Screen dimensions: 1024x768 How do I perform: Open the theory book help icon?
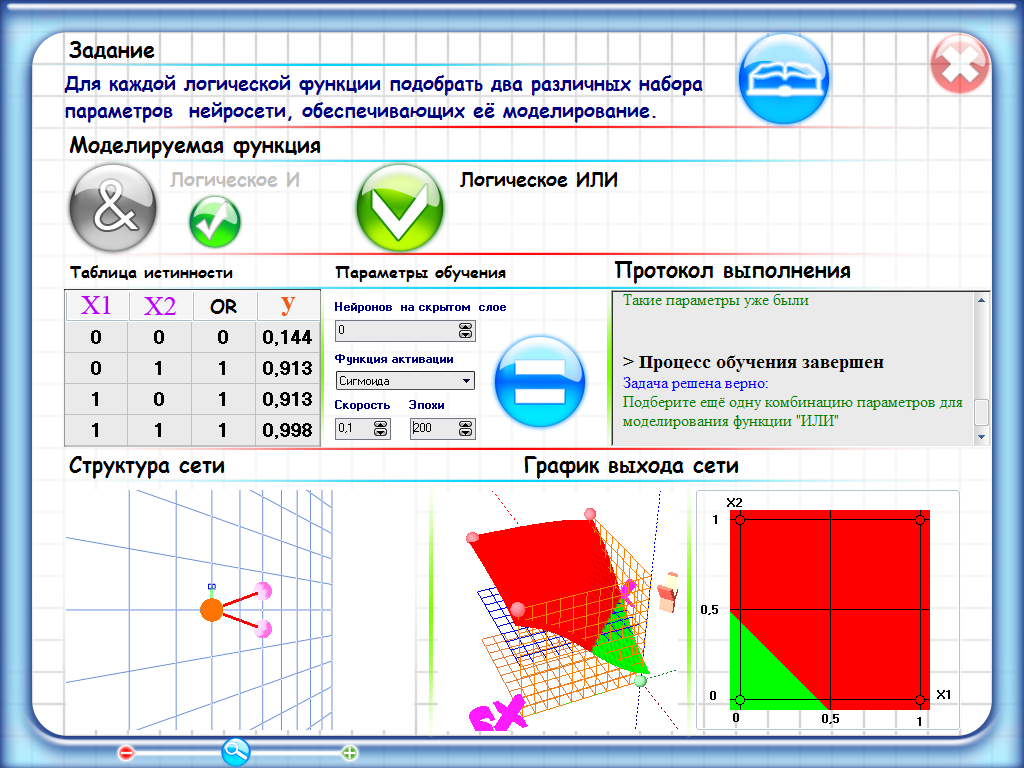point(784,78)
